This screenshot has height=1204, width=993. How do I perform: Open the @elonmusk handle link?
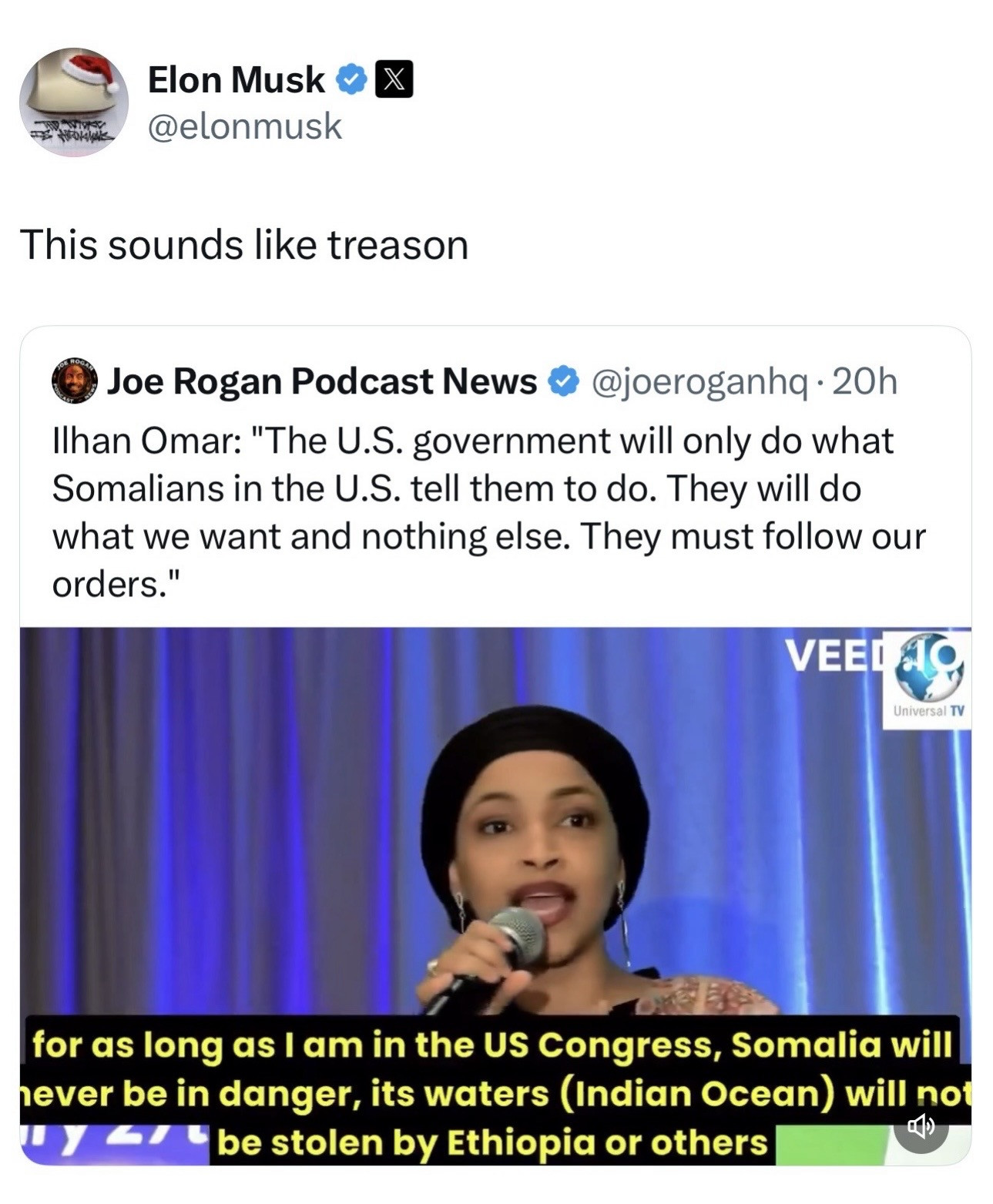pyautogui.click(x=244, y=126)
